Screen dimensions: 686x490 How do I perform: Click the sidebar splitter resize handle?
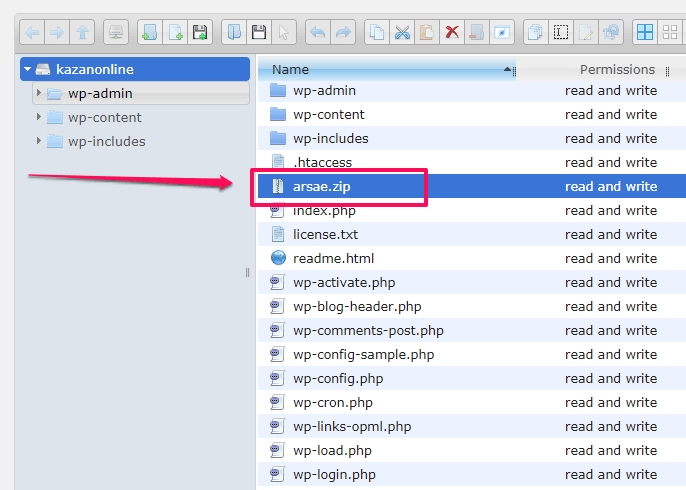tap(248, 273)
